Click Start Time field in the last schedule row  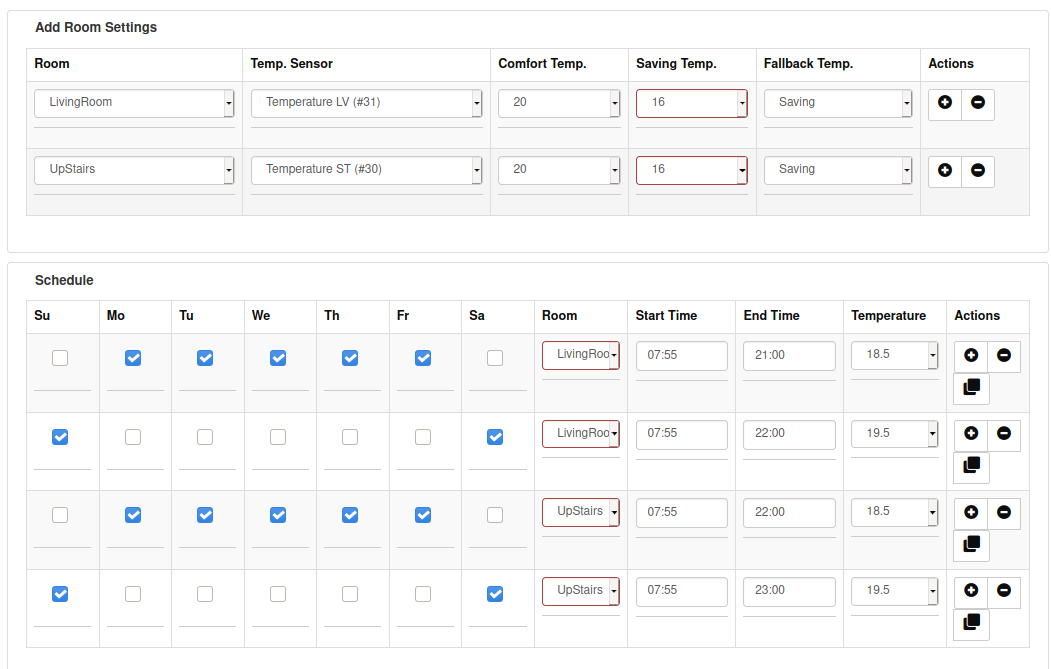(681, 591)
